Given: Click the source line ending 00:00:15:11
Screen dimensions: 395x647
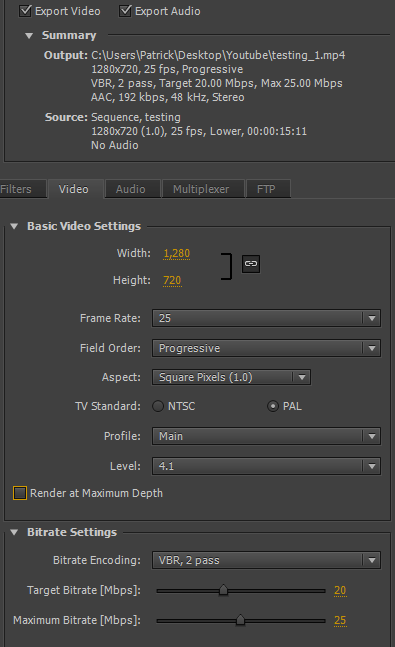Looking at the screenshot, I should point(199,132).
